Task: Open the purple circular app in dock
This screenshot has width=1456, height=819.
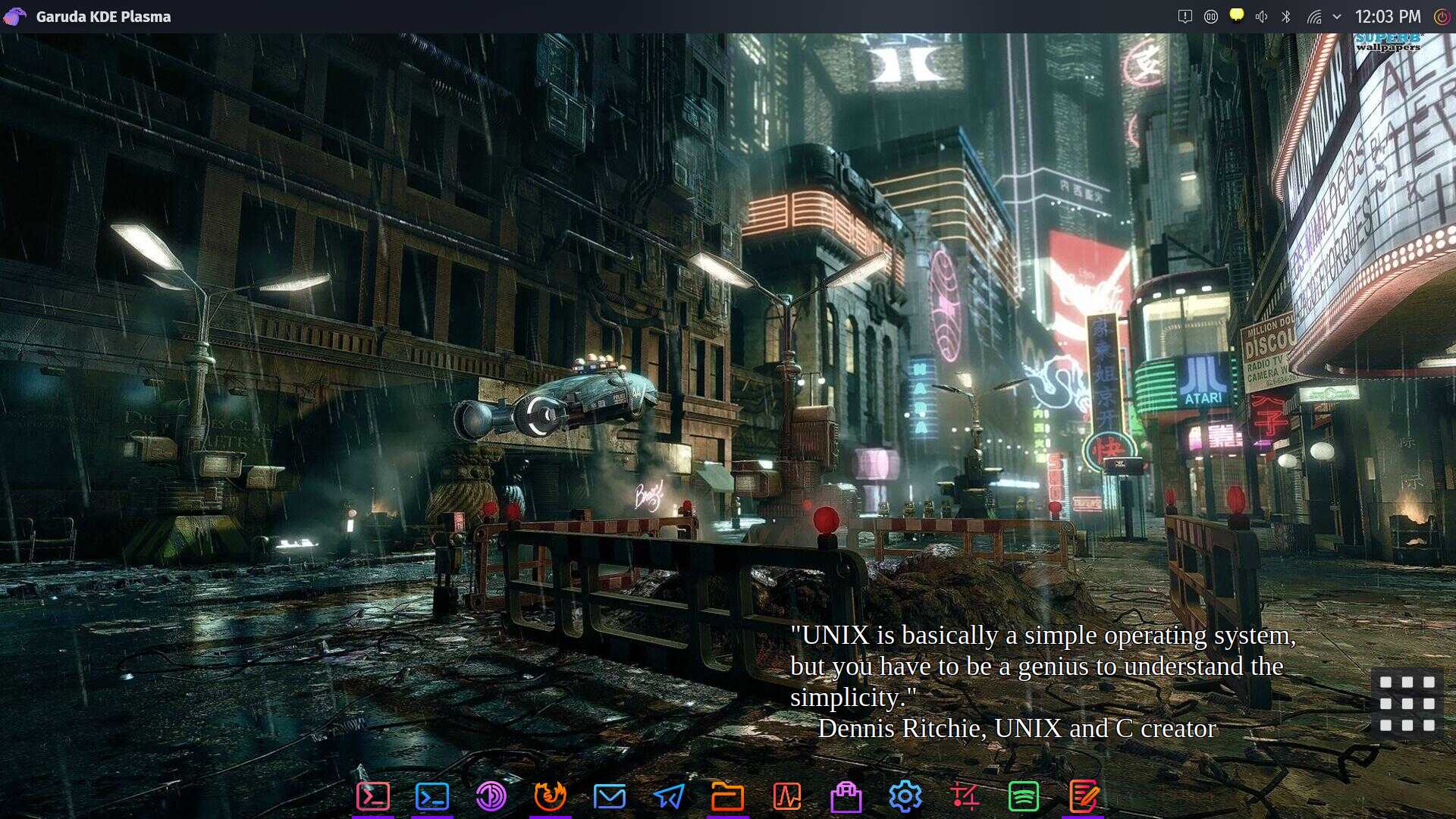Action: click(491, 796)
